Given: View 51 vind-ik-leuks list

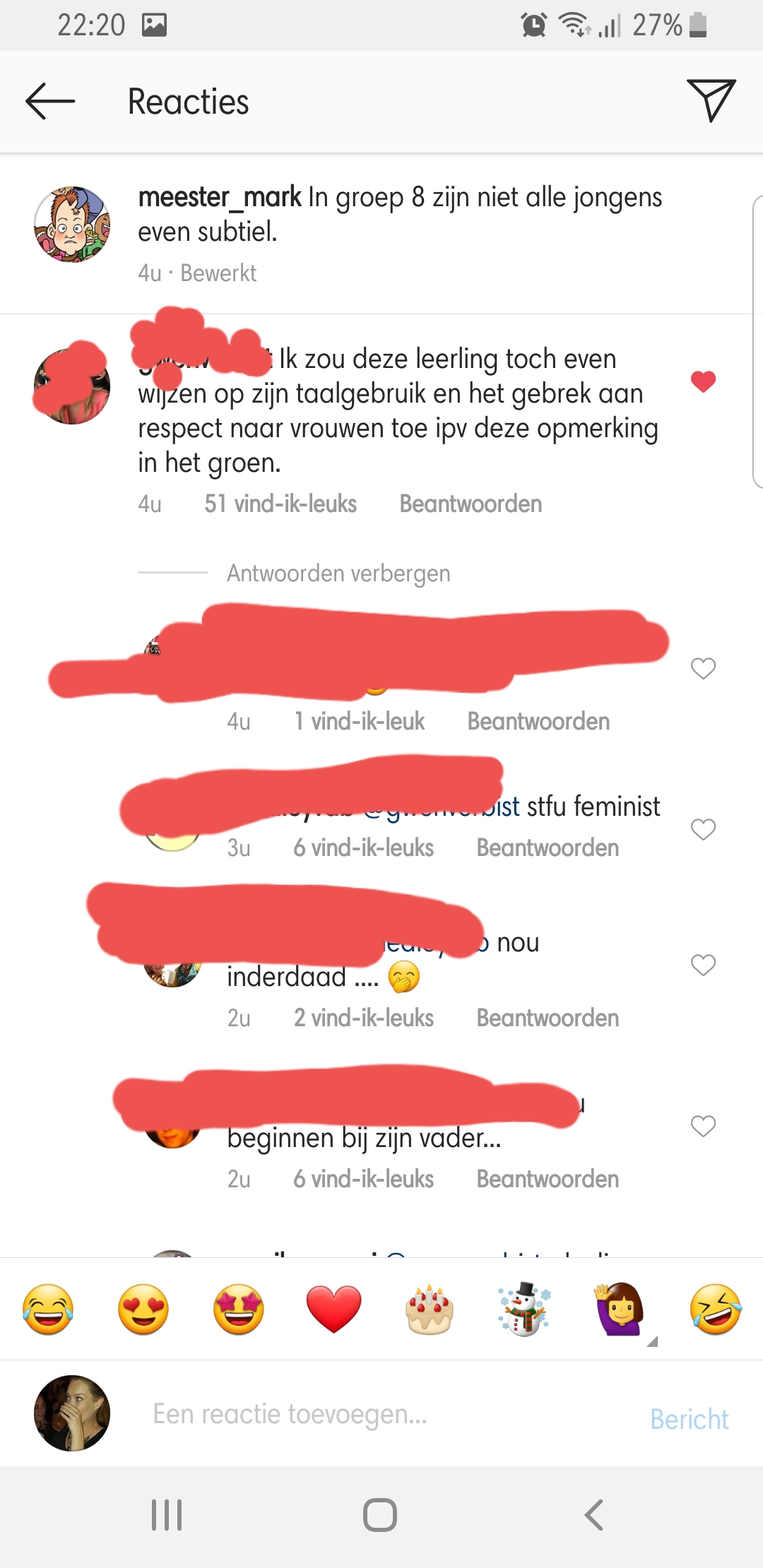Looking at the screenshot, I should pyautogui.click(x=280, y=504).
